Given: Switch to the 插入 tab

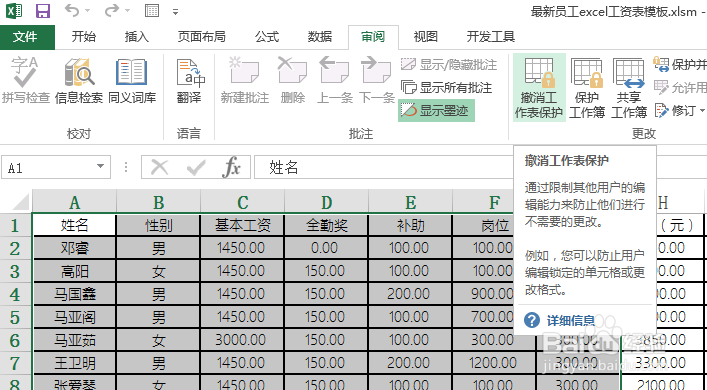Looking at the screenshot, I should [x=137, y=37].
